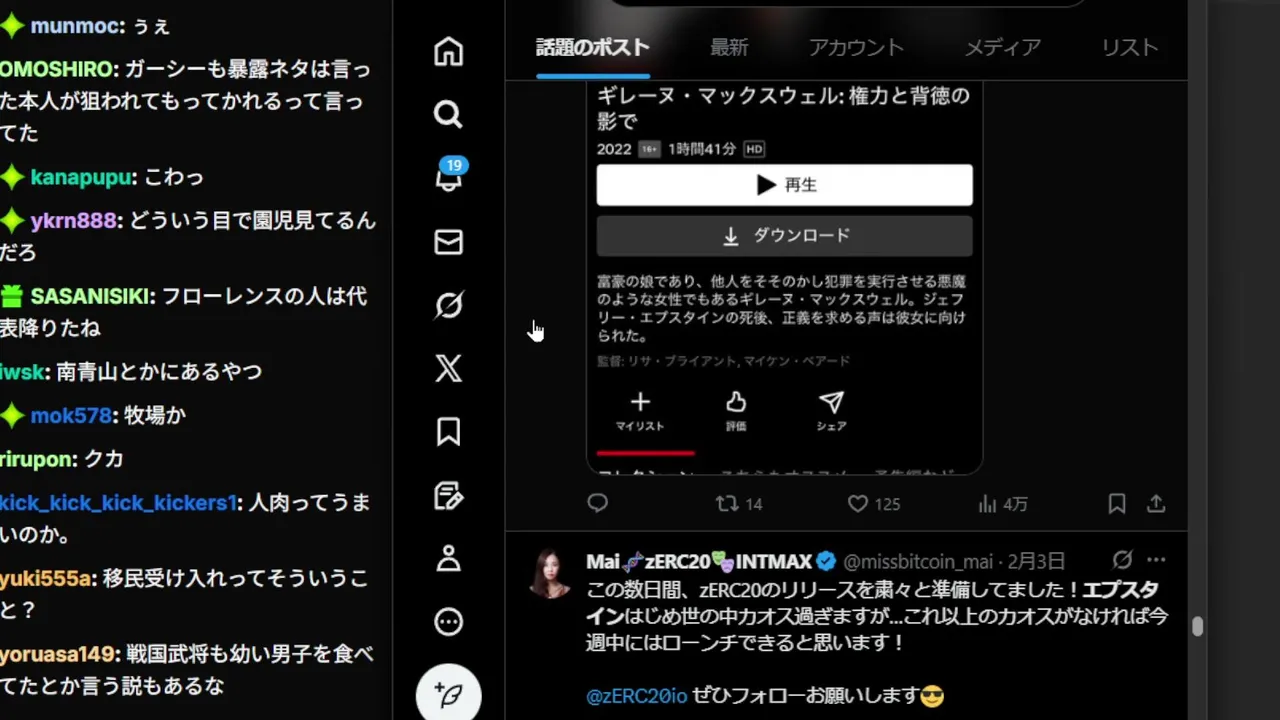The height and width of the screenshot is (720, 1280).
Task: Click Grok icon on Mai's post
Action: pyautogui.click(x=1122, y=560)
